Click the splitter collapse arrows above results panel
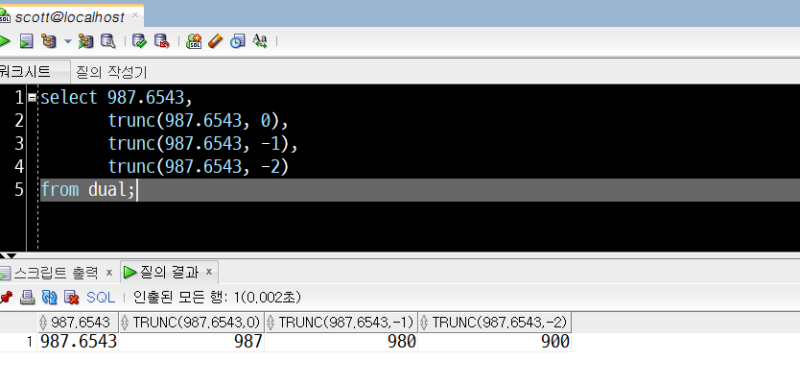 pyautogui.click(x=9, y=255)
